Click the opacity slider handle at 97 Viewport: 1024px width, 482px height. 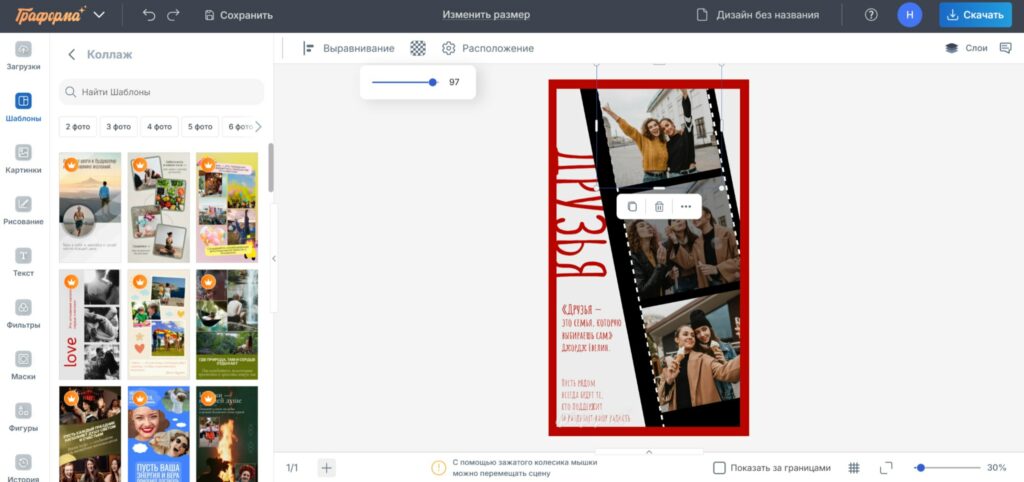coord(432,82)
